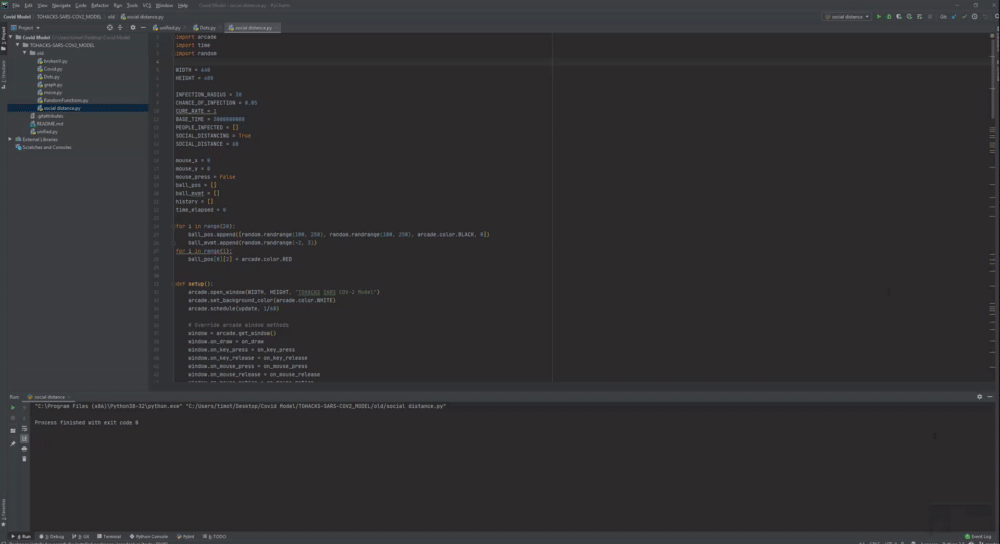Open the Terminal tool window

(109, 536)
